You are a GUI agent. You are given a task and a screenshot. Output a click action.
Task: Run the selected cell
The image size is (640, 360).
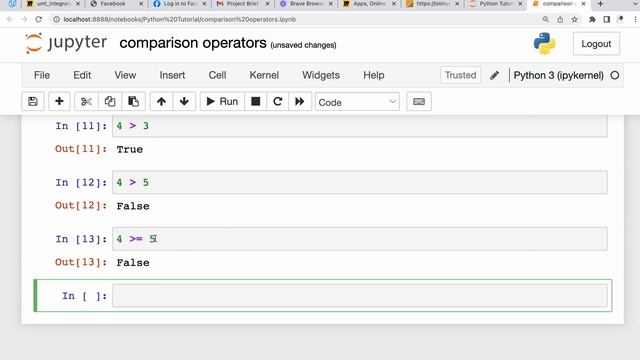tap(222, 101)
